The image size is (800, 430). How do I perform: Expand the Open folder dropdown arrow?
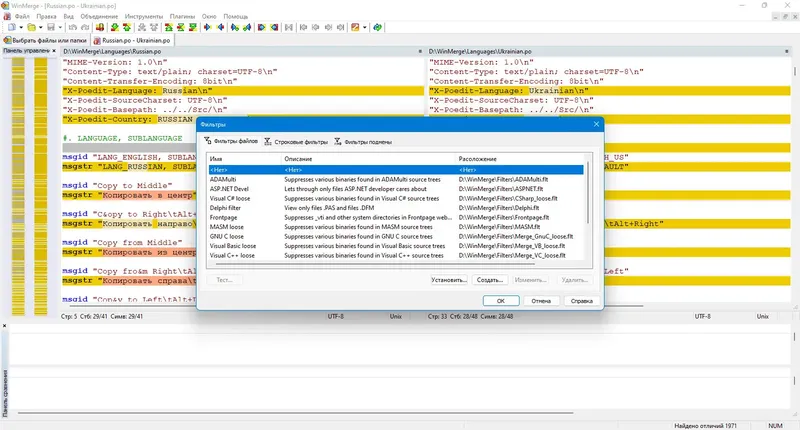coord(40,27)
